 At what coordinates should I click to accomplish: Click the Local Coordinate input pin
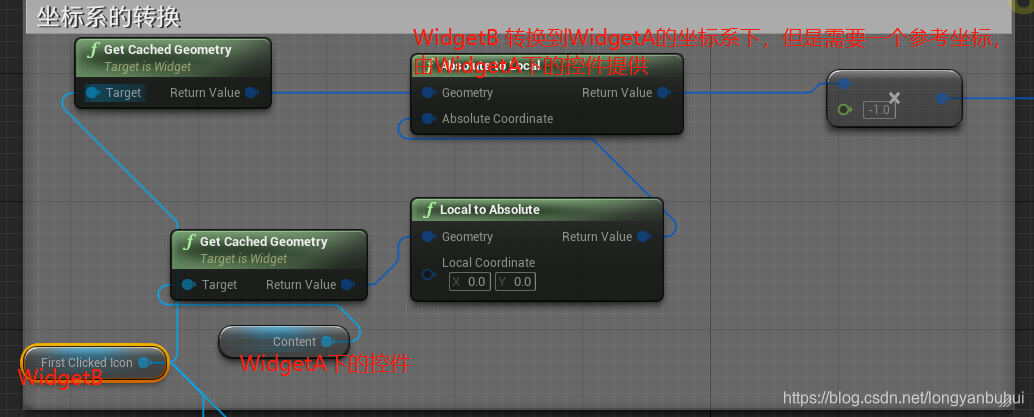428,274
